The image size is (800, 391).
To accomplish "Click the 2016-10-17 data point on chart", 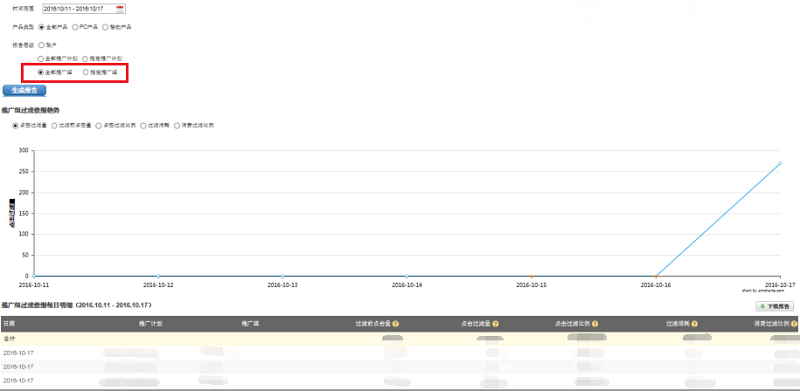I will (x=780, y=163).
